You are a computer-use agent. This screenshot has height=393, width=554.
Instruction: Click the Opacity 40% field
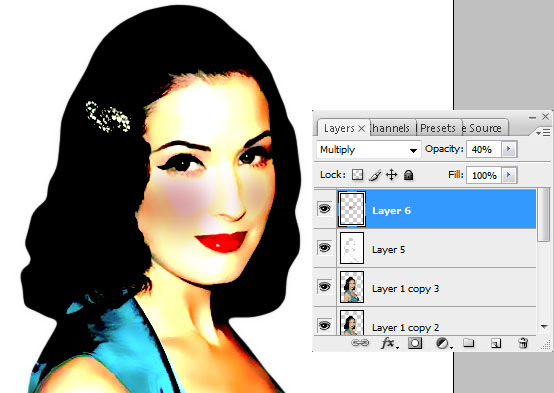click(484, 149)
